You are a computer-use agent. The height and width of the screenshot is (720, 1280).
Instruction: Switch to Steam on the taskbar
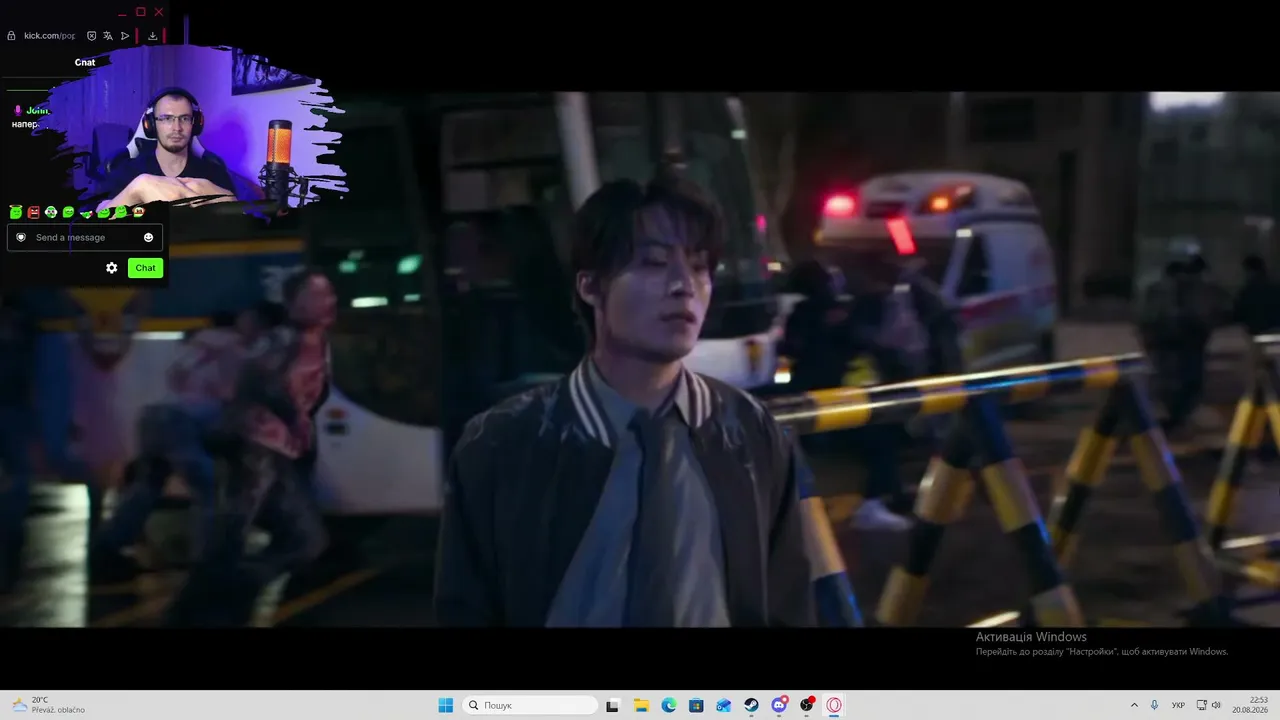pos(751,705)
